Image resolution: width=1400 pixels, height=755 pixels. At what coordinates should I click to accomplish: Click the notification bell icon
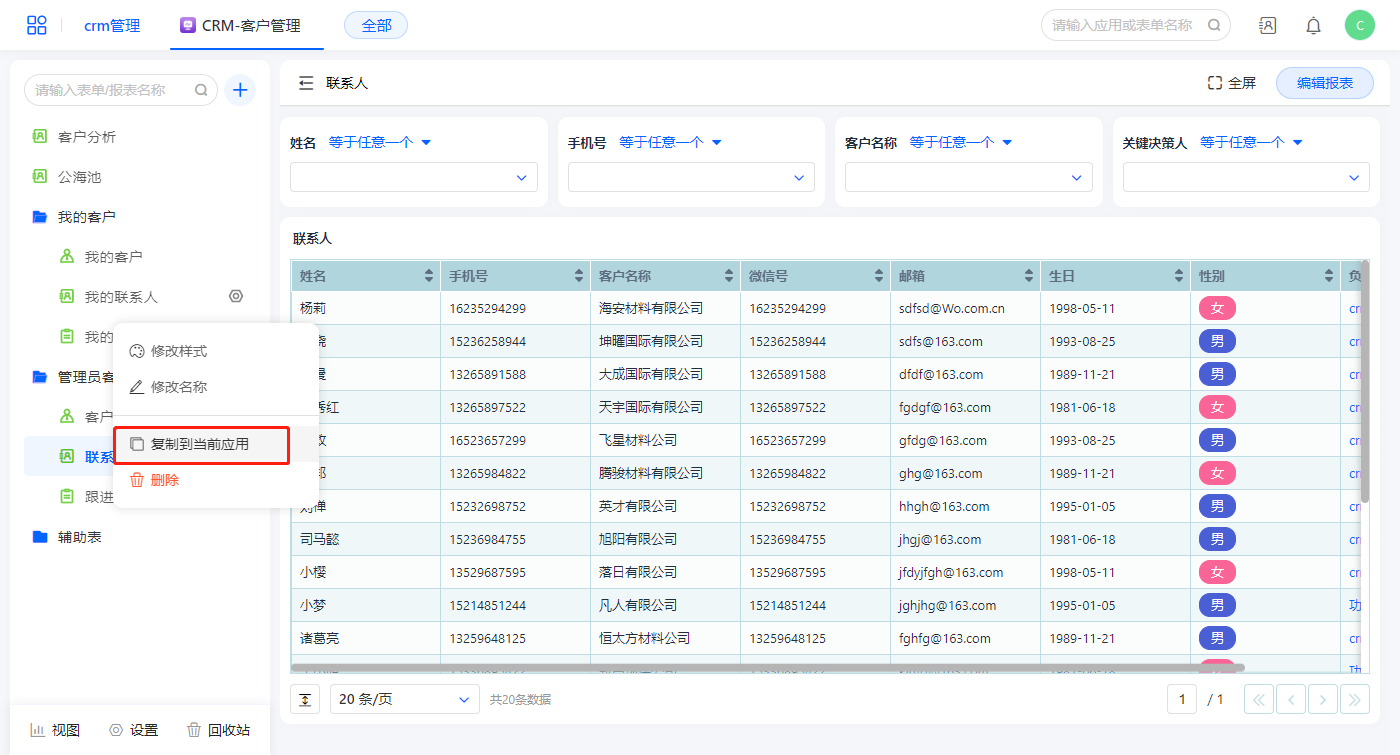(1313, 26)
